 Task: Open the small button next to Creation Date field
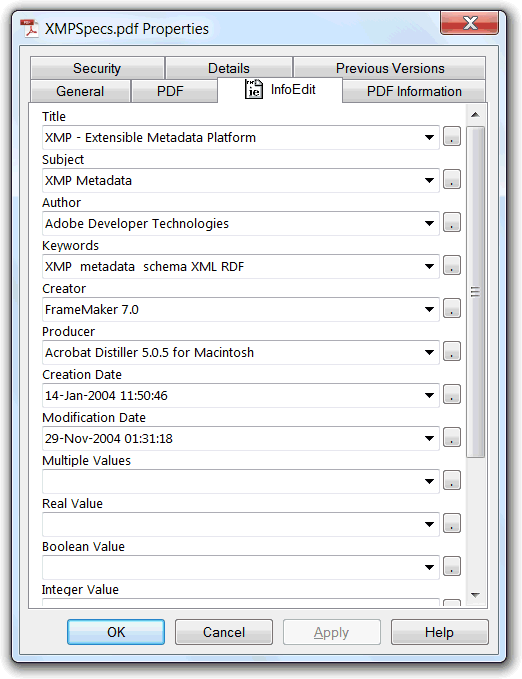(x=451, y=394)
